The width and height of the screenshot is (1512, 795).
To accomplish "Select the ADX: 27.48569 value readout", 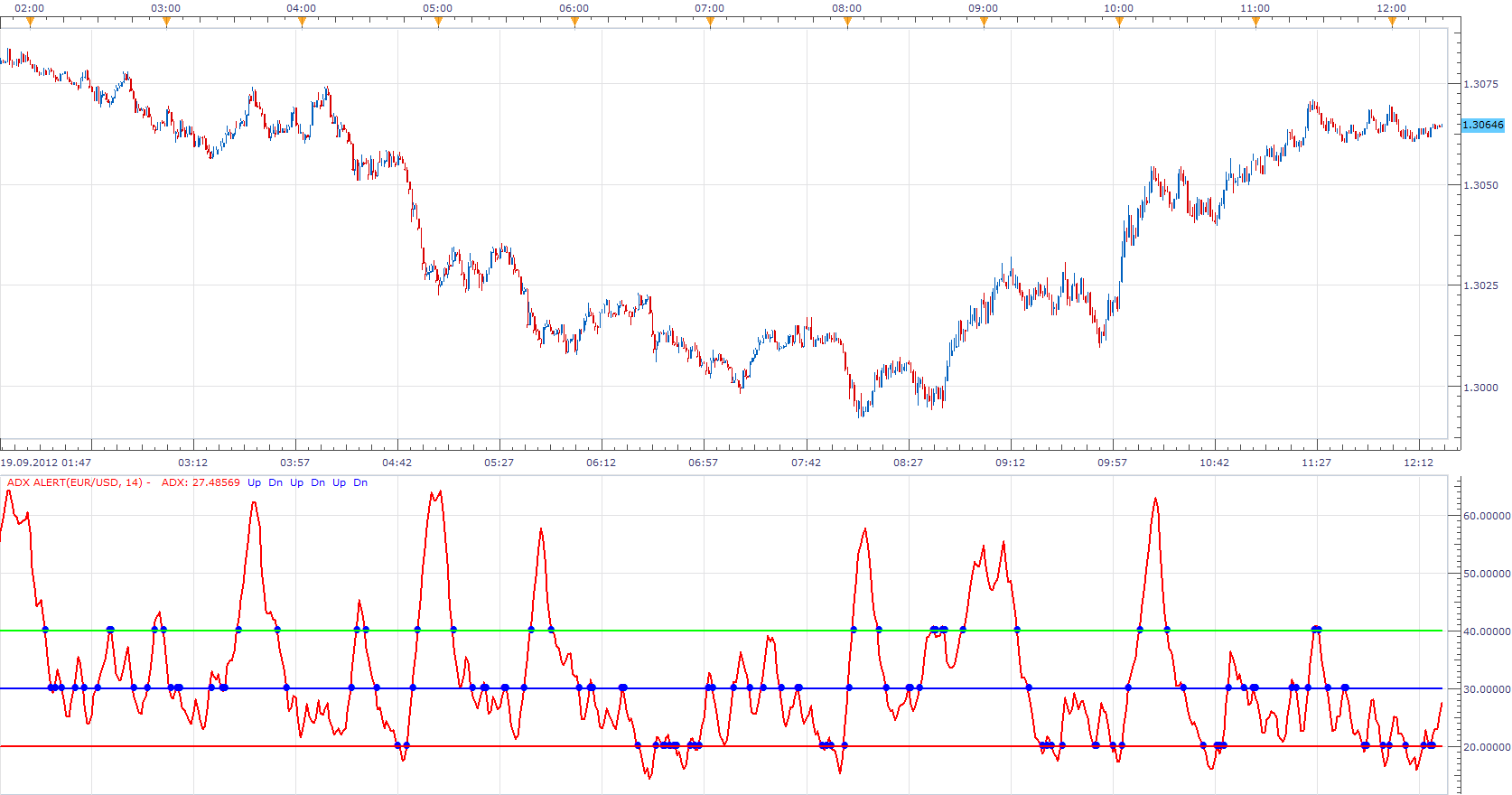I will coord(201,482).
